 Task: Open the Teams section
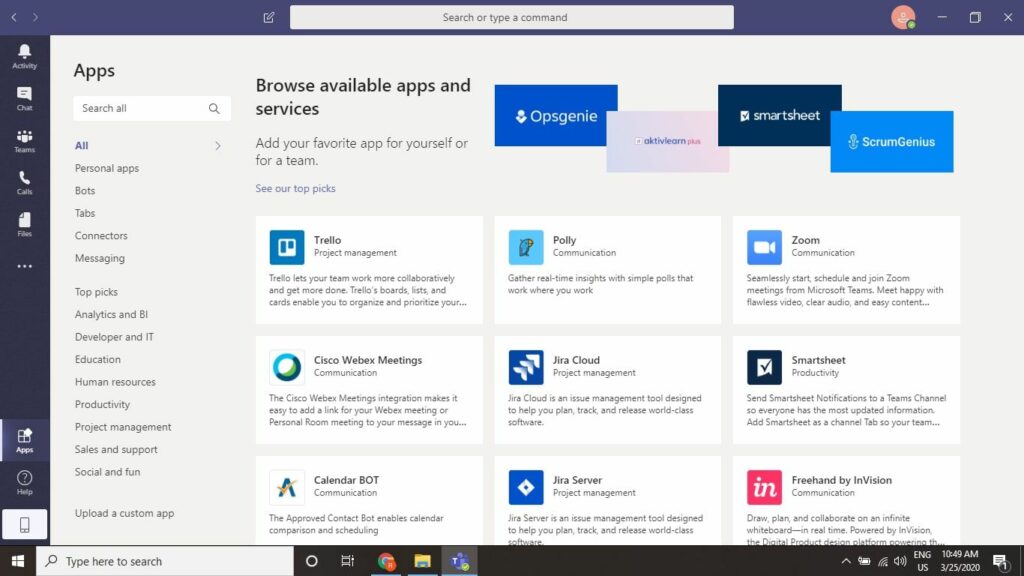[24, 140]
